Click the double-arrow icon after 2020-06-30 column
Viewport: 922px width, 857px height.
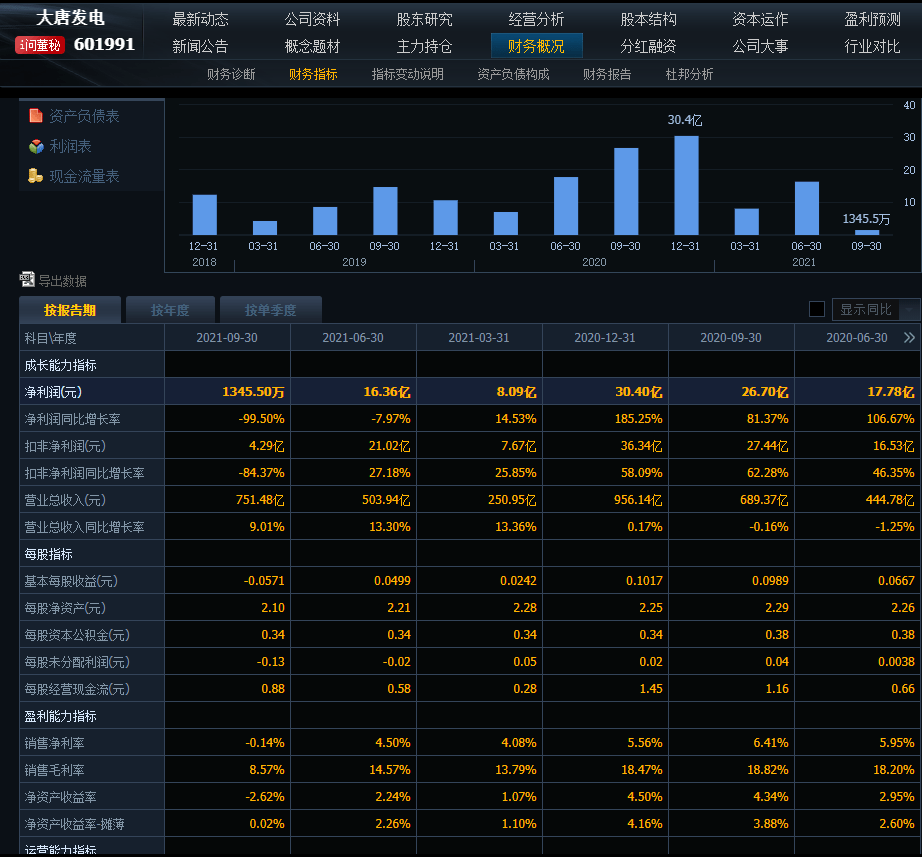[x=908, y=338]
